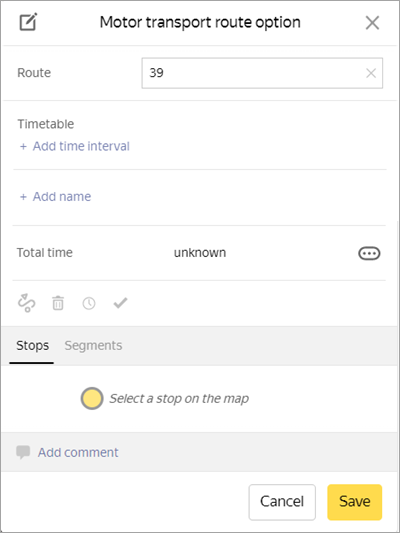Click the plus icon next to Add name

(23, 197)
